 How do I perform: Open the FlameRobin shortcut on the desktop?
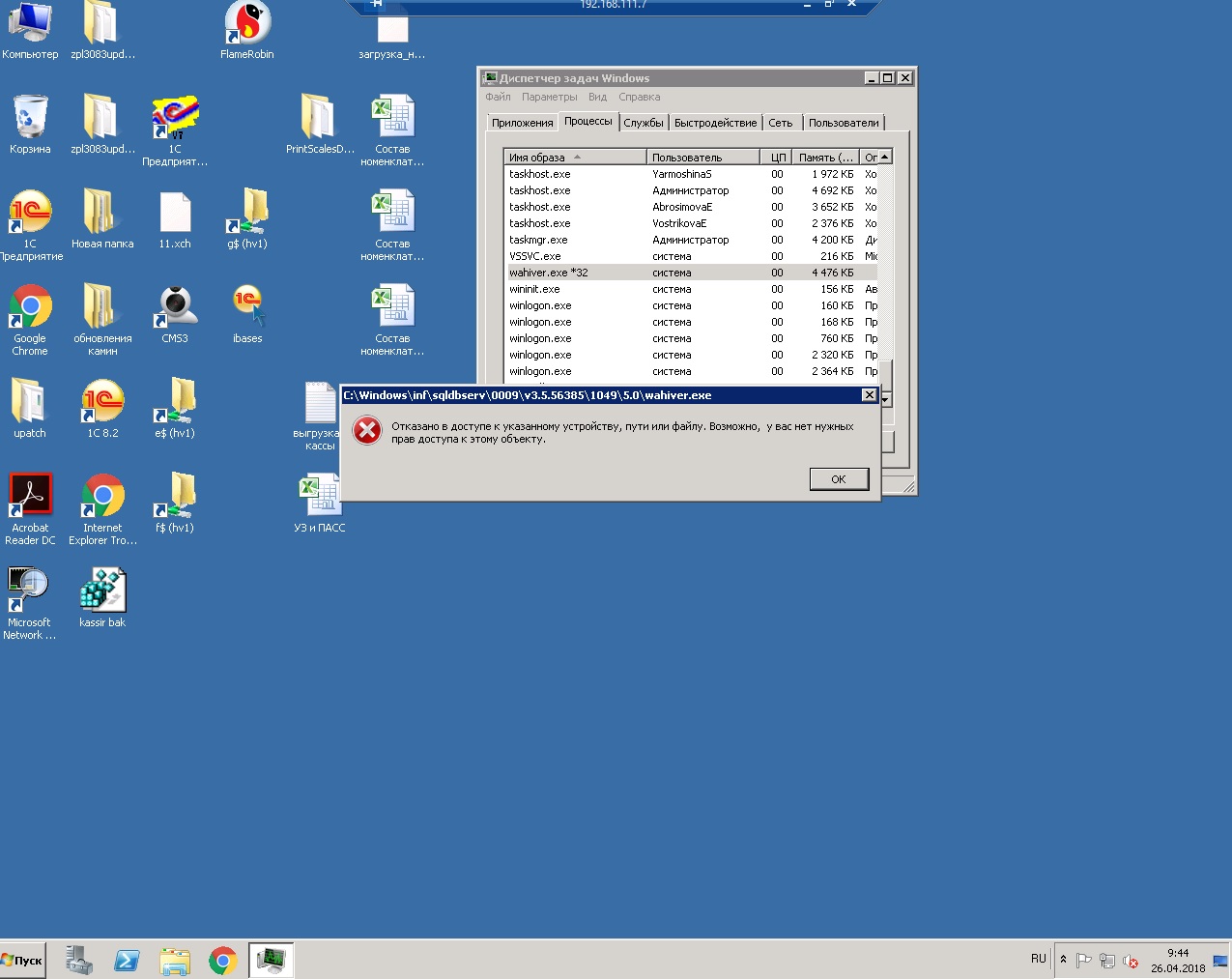(247, 31)
